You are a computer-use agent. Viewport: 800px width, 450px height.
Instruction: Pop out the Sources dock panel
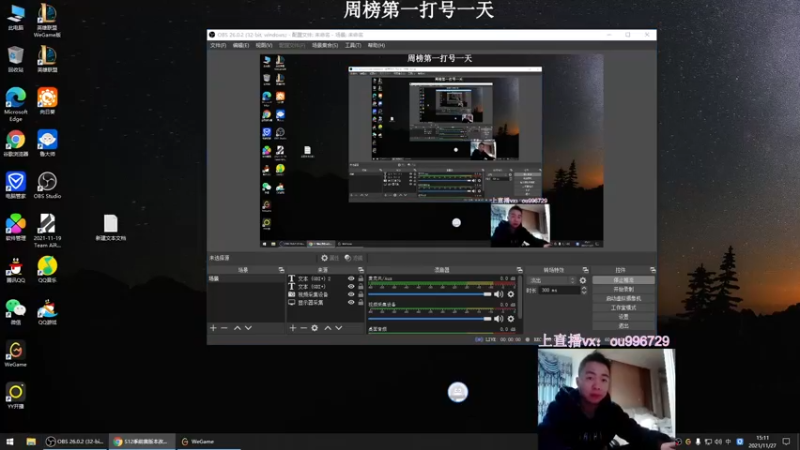(361, 269)
